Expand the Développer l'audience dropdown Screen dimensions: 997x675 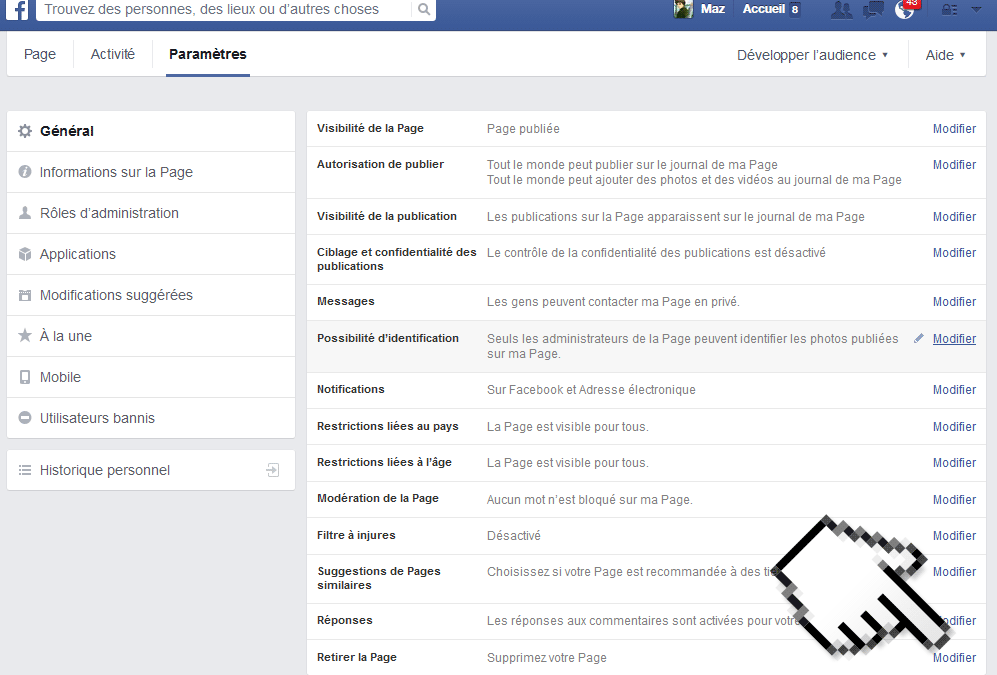click(x=812, y=55)
